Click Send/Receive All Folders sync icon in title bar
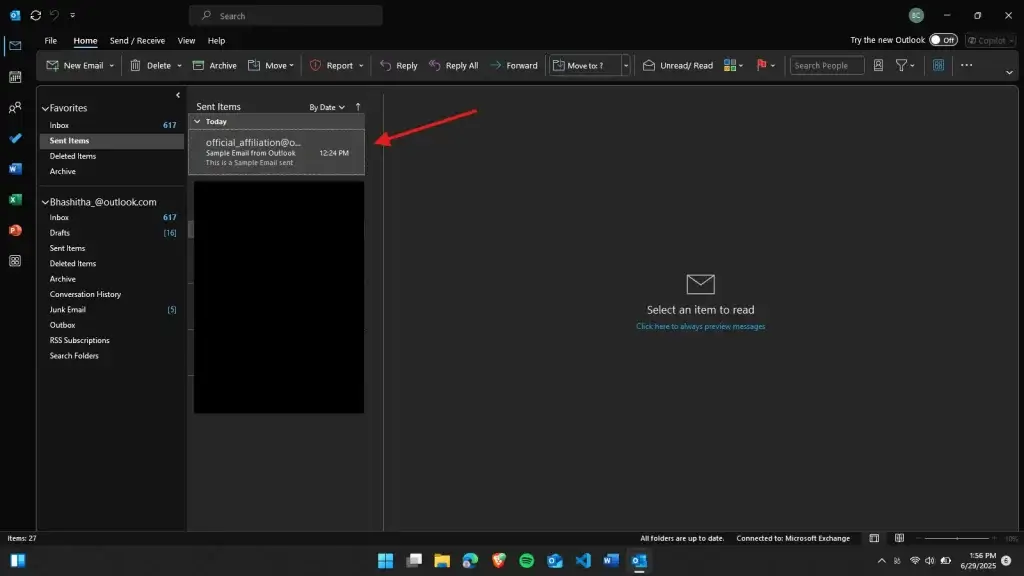Screen dimensions: 1024x576 (36, 15)
